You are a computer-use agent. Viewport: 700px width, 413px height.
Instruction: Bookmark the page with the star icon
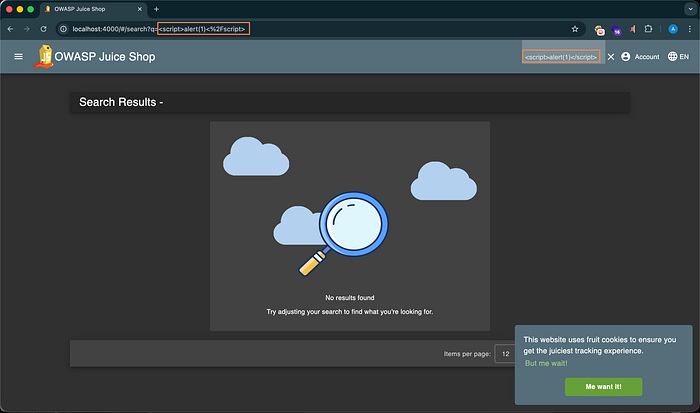(575, 29)
